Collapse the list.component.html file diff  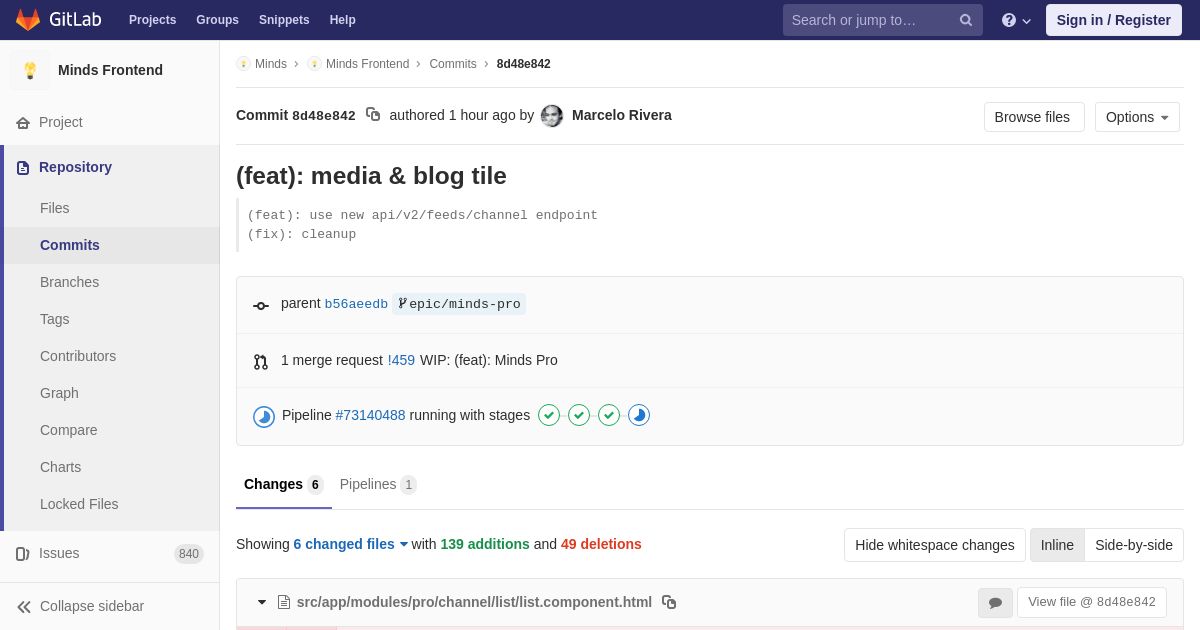262,602
